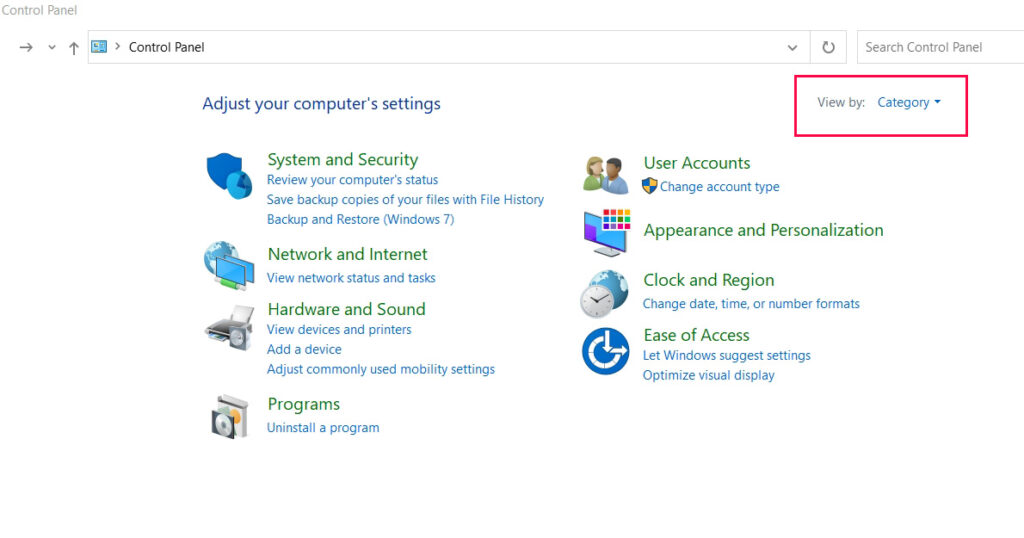Screen dimensions: 1024x538
Task: Open Uninstall a program link
Action: (x=323, y=427)
